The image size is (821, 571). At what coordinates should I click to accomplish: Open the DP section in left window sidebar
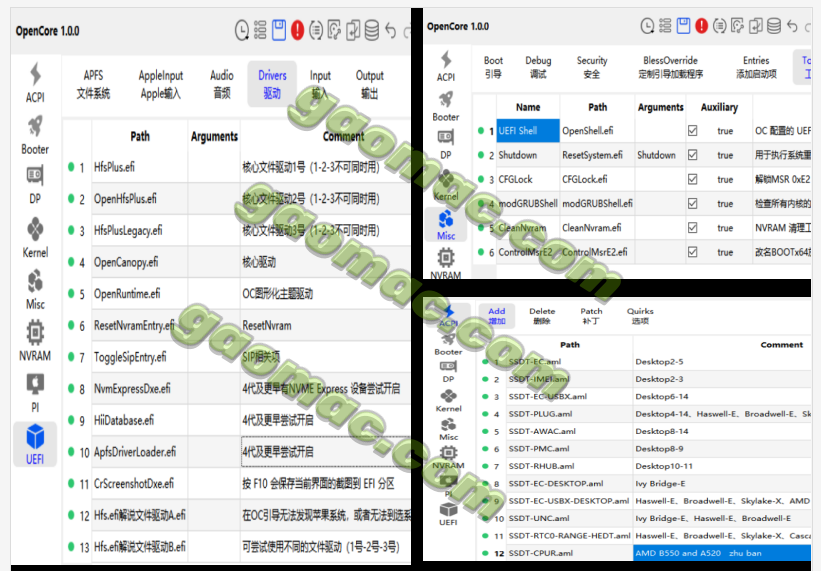35,185
